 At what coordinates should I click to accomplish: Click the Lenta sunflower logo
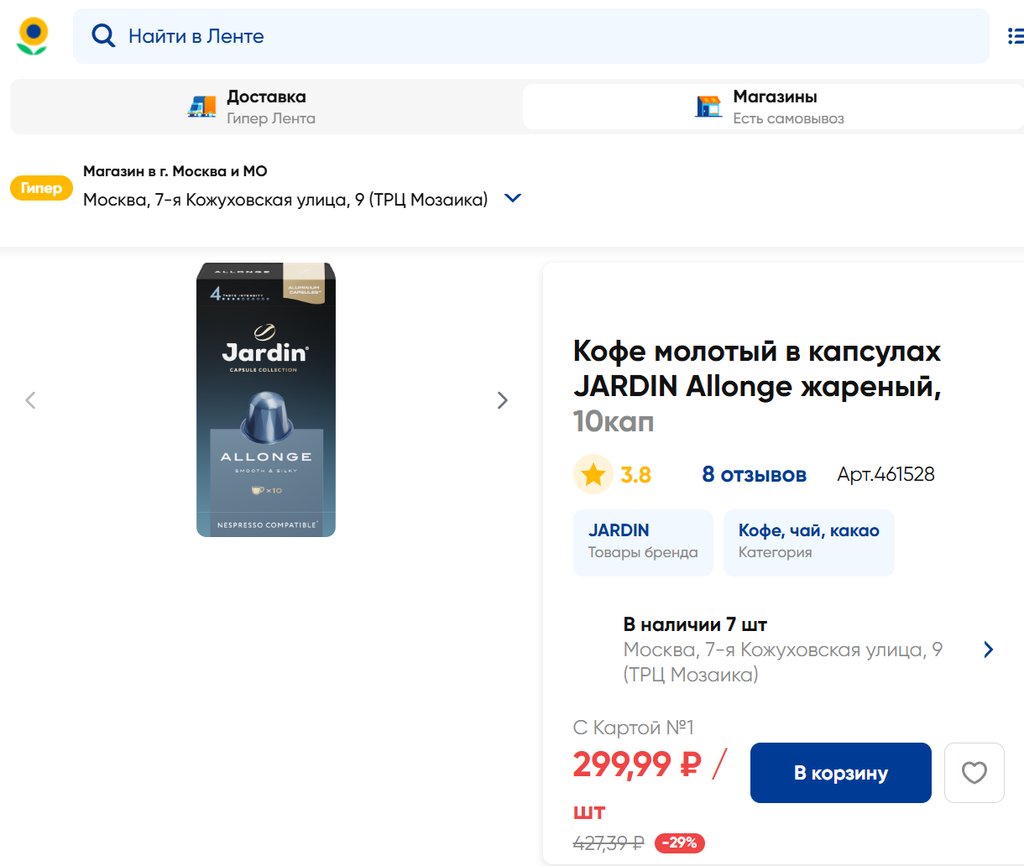(33, 36)
